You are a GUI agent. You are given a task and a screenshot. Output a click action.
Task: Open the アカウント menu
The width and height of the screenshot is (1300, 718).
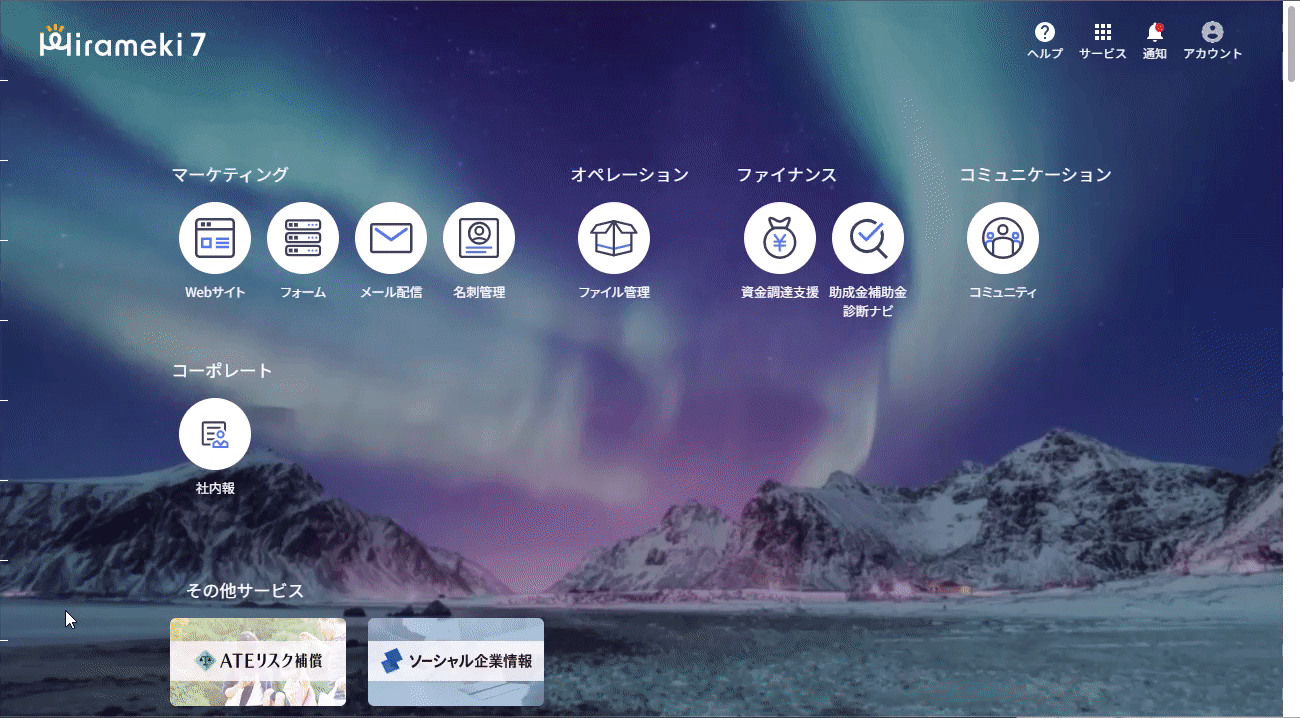[1212, 33]
